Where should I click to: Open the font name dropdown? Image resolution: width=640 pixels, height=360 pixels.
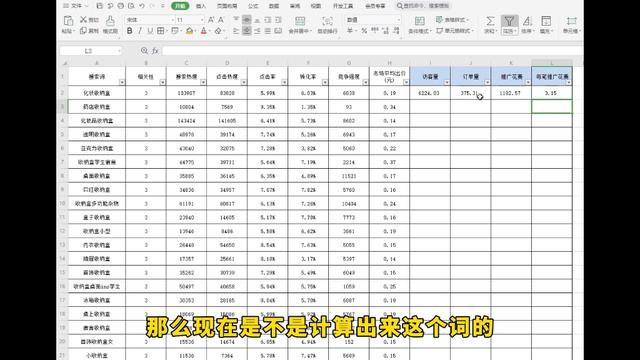tap(173, 20)
